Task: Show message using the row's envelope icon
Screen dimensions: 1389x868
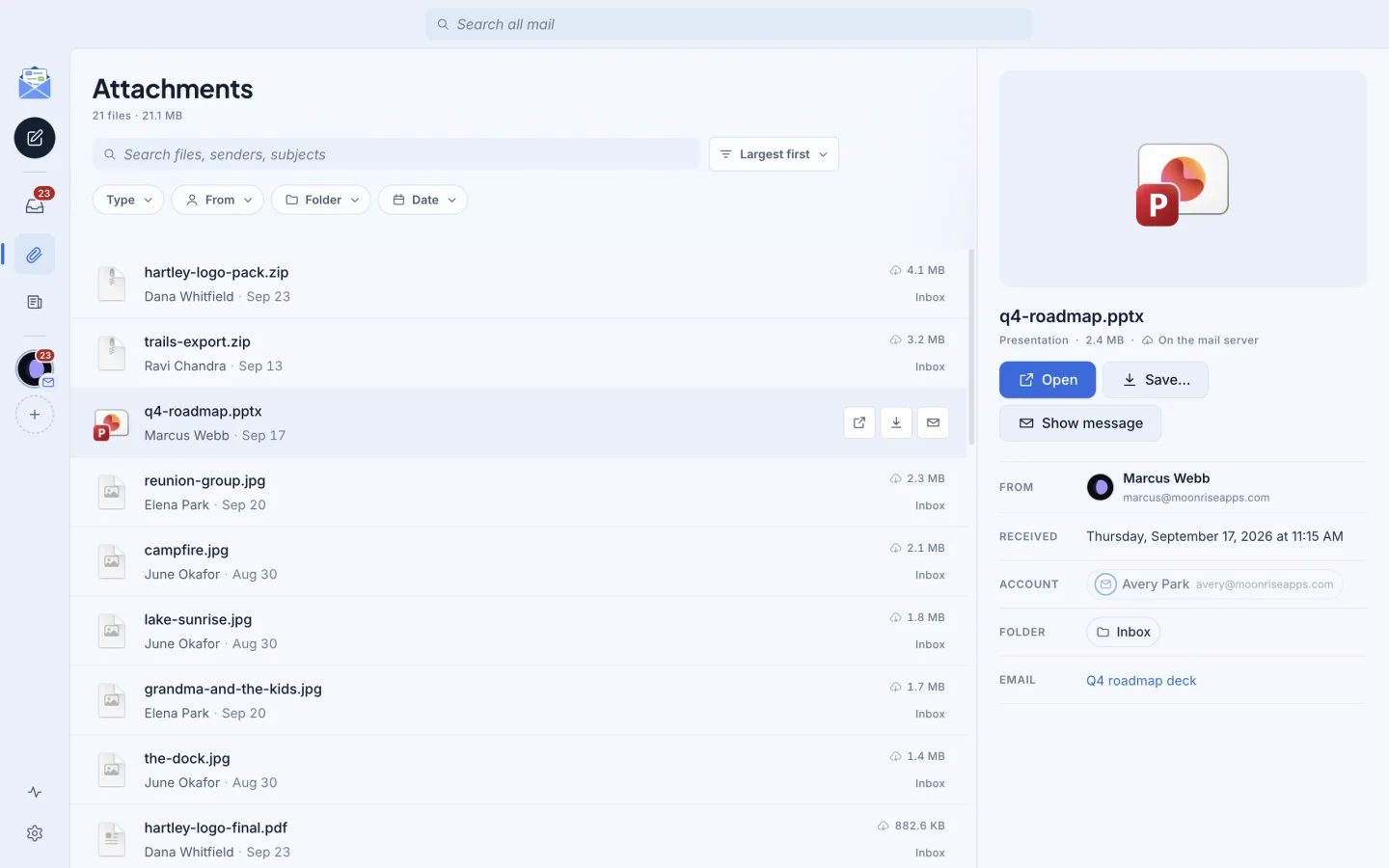Action: coord(933,422)
